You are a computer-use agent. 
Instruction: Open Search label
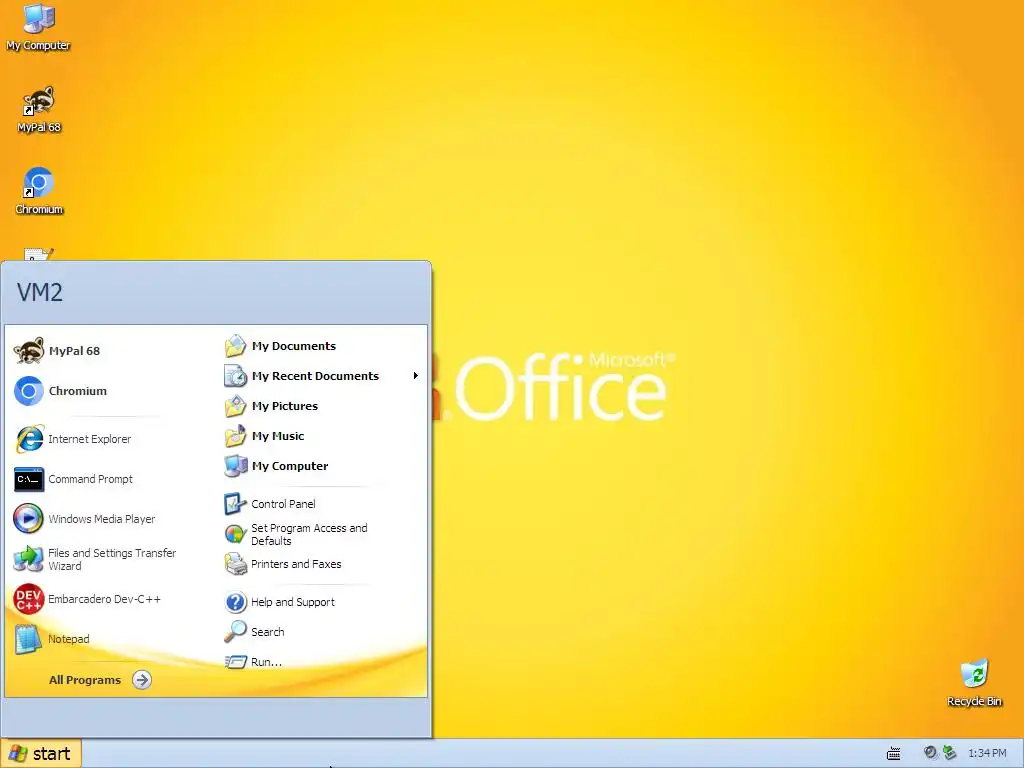pos(268,632)
